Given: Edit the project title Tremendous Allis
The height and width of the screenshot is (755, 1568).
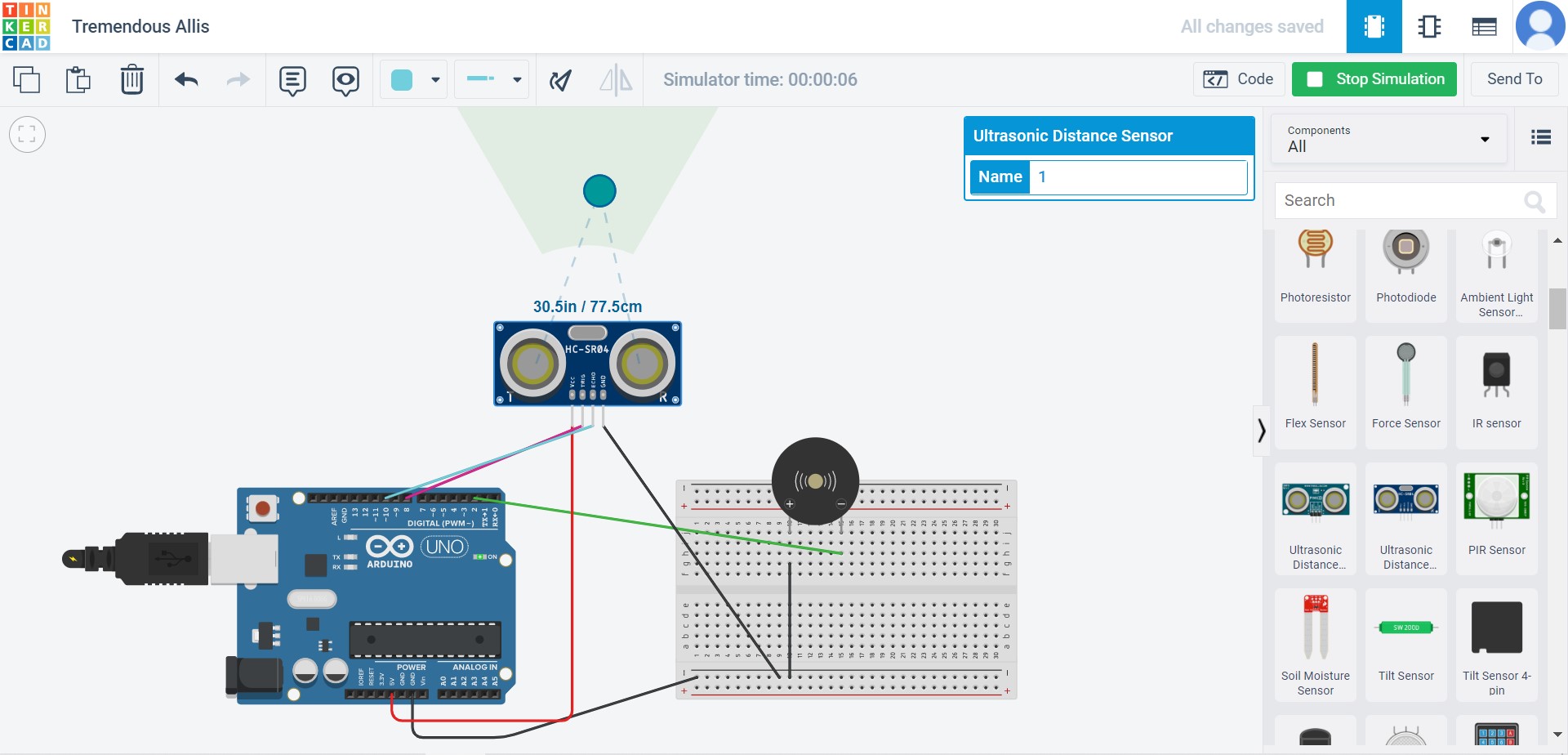Looking at the screenshot, I should pyautogui.click(x=140, y=26).
